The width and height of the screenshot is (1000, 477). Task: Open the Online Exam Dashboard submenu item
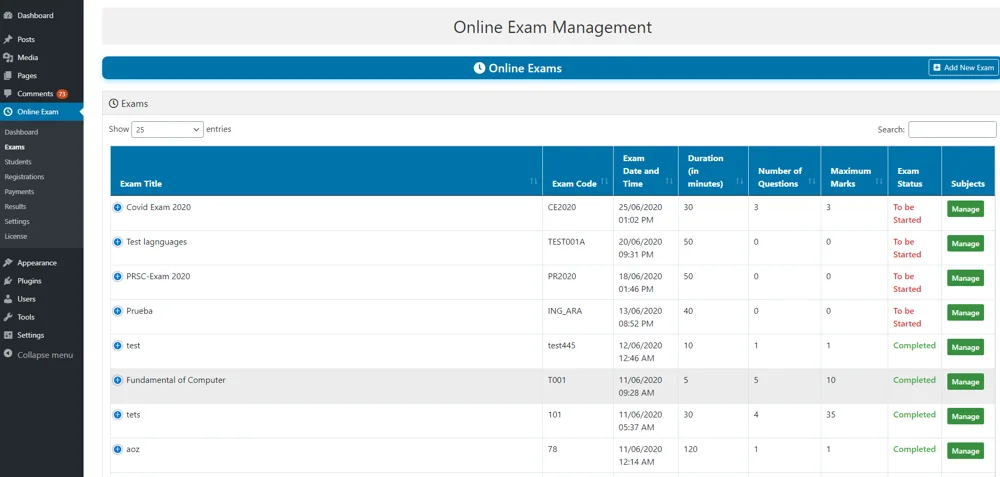pyautogui.click(x=21, y=132)
